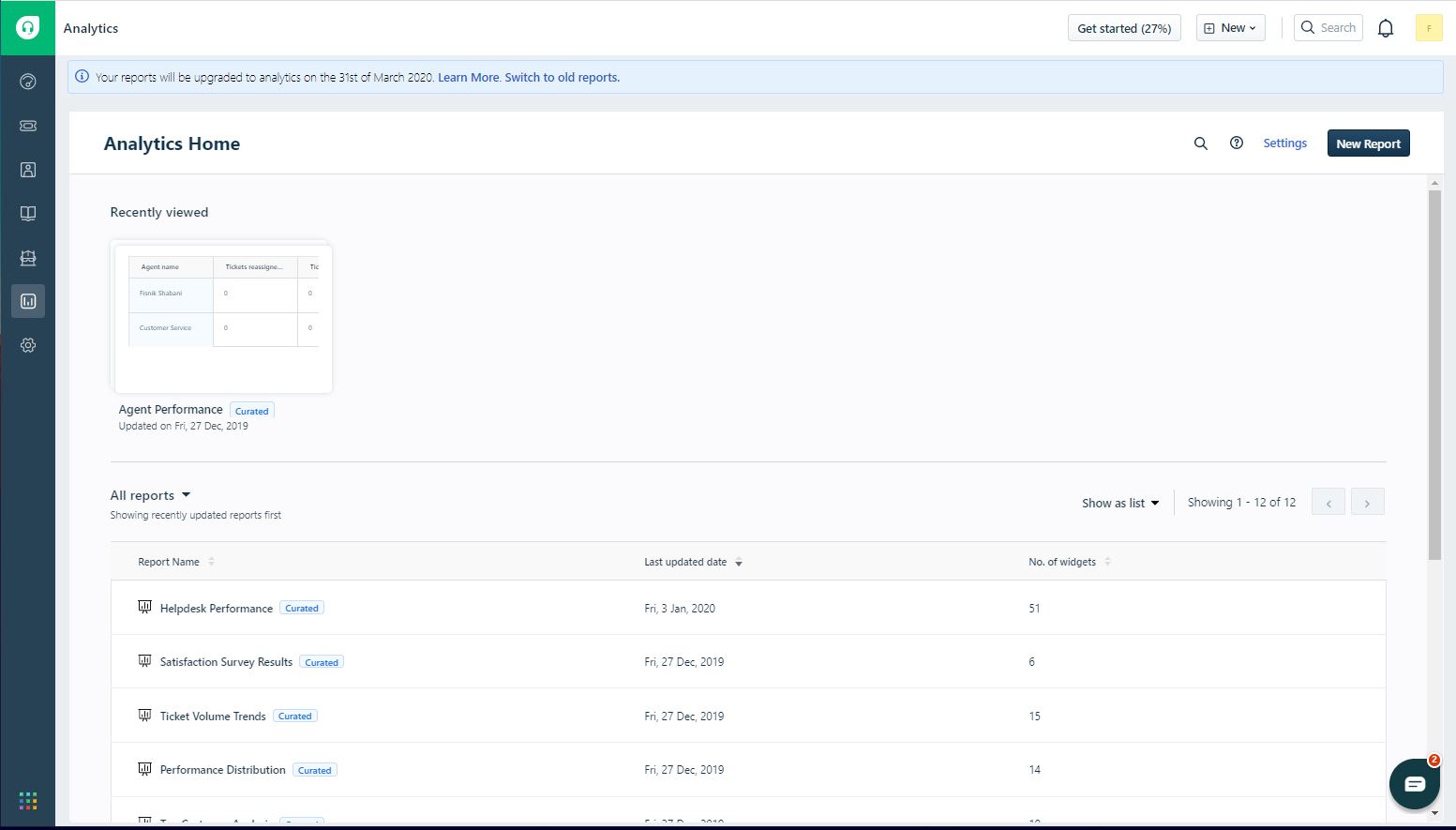Viewport: 1456px width, 830px height.
Task: Expand the New dropdown in header
Action: (1230, 28)
